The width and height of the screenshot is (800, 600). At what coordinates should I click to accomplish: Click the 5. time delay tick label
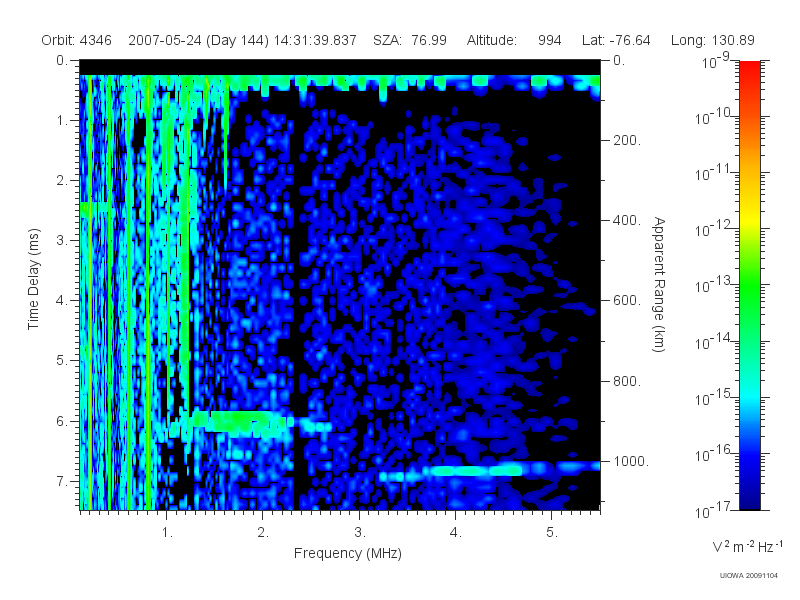[61, 361]
